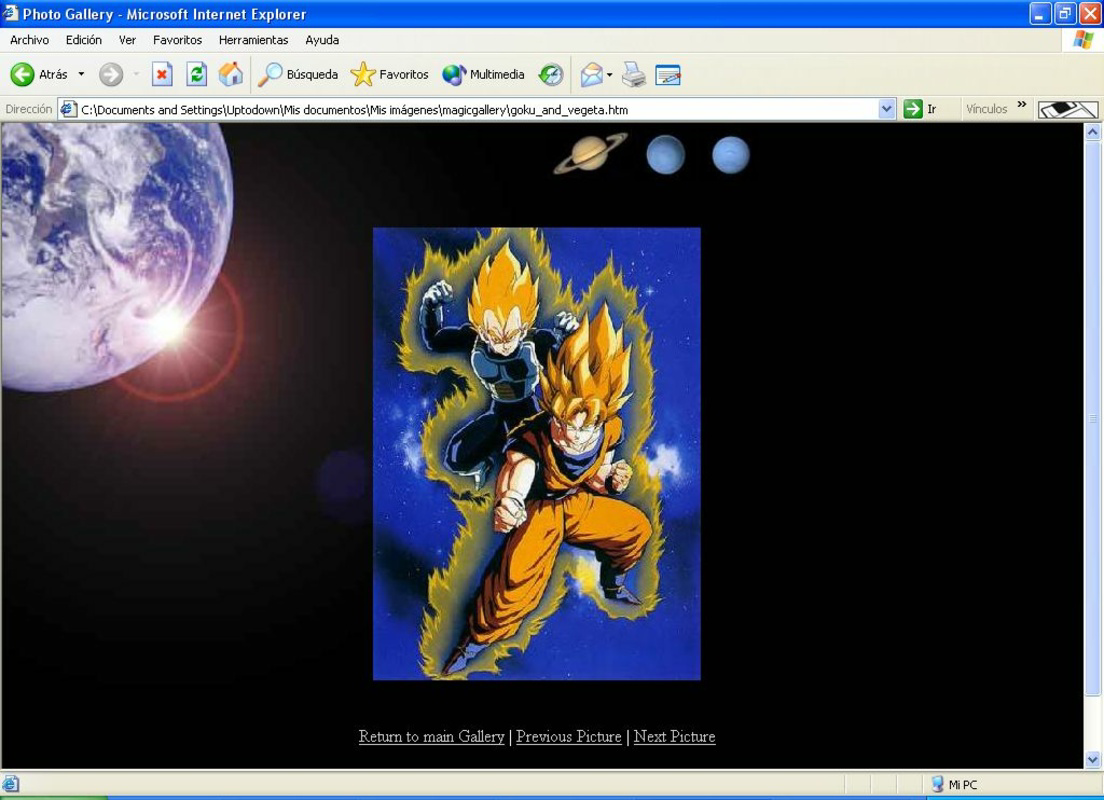The image size is (1104, 800).
Task: Follow the Return to main Gallery link
Action: [x=432, y=737]
